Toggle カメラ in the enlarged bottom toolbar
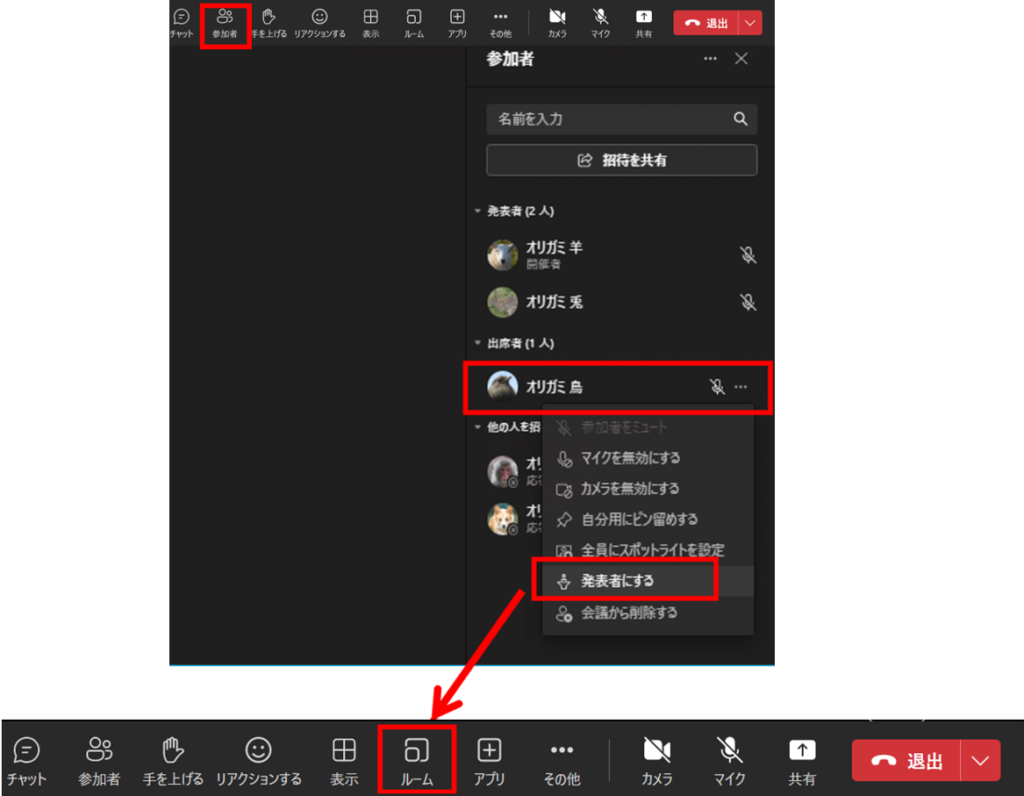1024x796 pixels. [657, 759]
